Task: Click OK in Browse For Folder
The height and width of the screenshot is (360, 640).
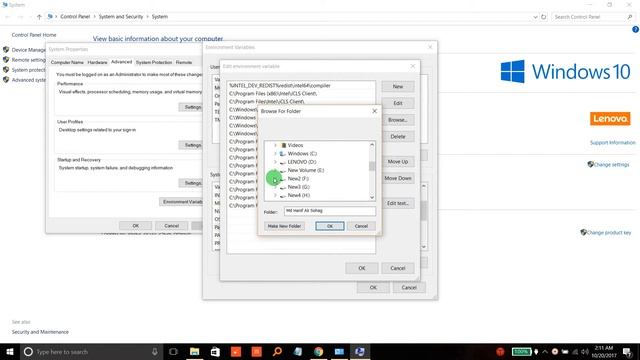Action: click(330, 226)
